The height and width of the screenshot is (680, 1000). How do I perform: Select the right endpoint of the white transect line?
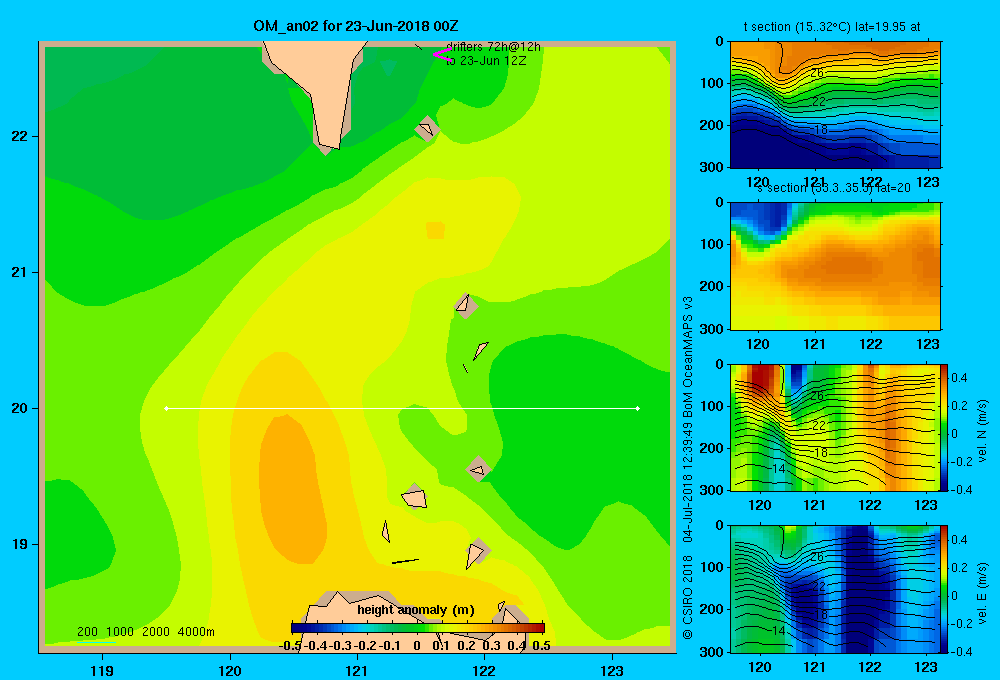coord(638,408)
